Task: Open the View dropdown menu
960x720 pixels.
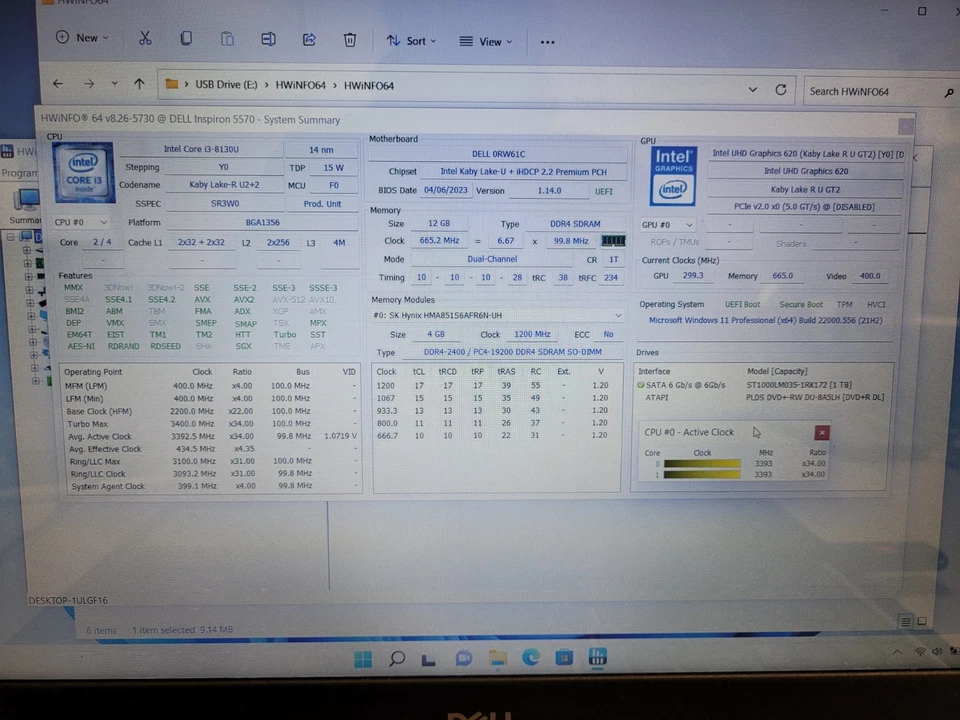Action: click(x=486, y=42)
